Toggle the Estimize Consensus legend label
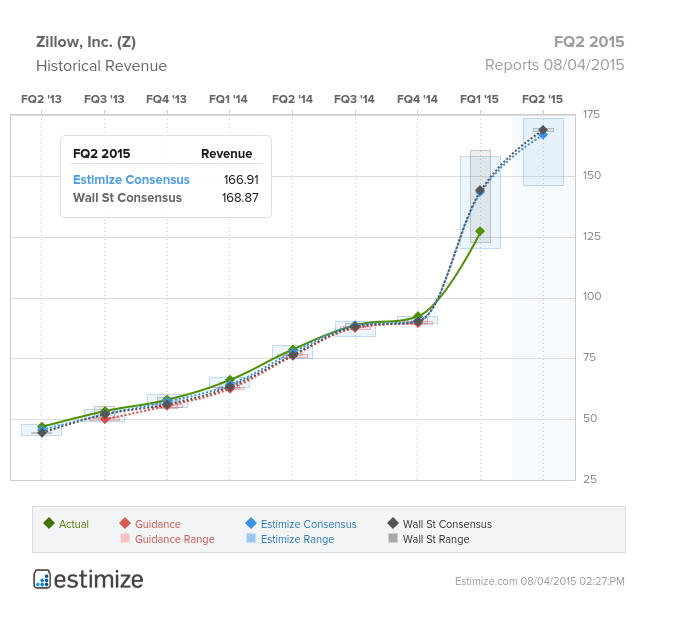Image resolution: width=675 pixels, height=620 pixels. [x=308, y=524]
